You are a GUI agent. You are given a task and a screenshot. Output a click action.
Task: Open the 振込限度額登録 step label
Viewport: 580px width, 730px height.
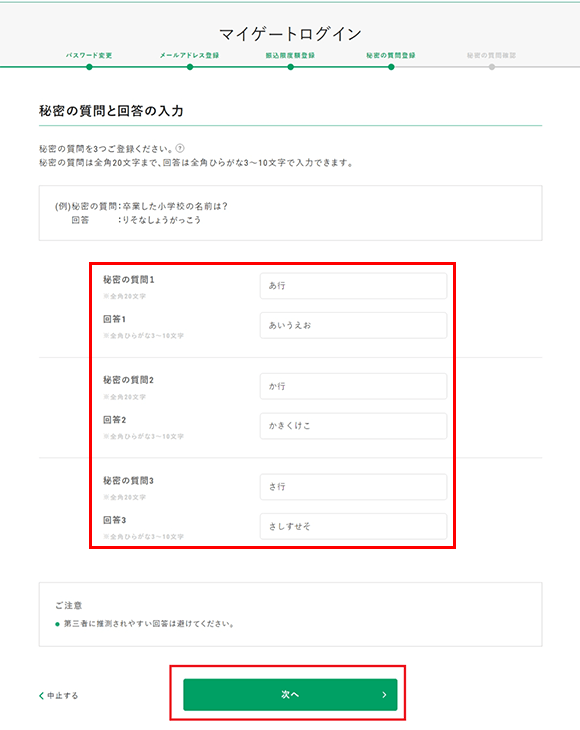click(x=290, y=55)
